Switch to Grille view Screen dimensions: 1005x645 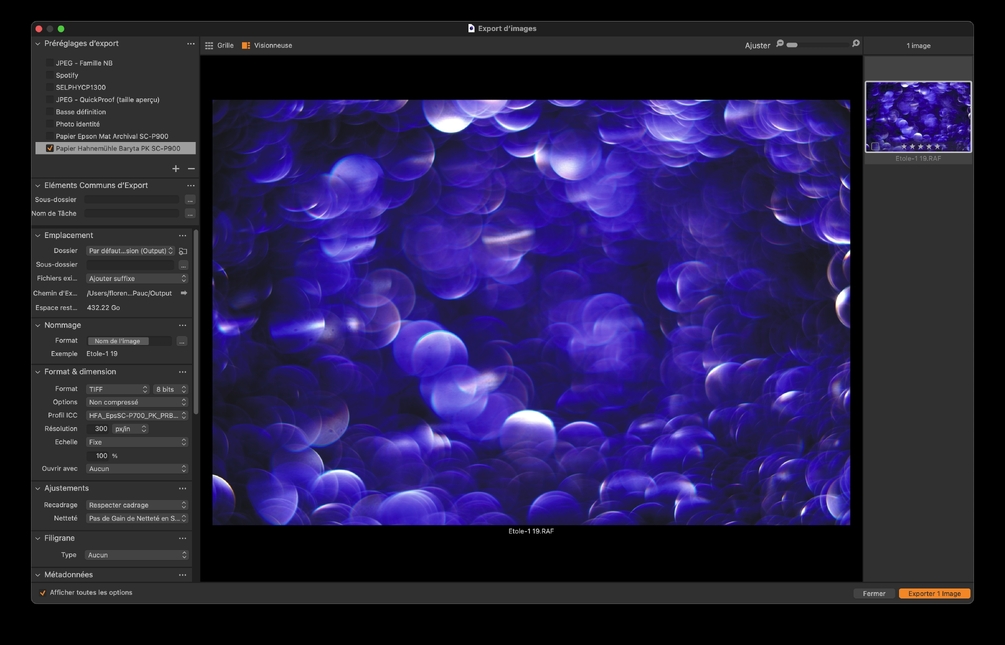219,45
